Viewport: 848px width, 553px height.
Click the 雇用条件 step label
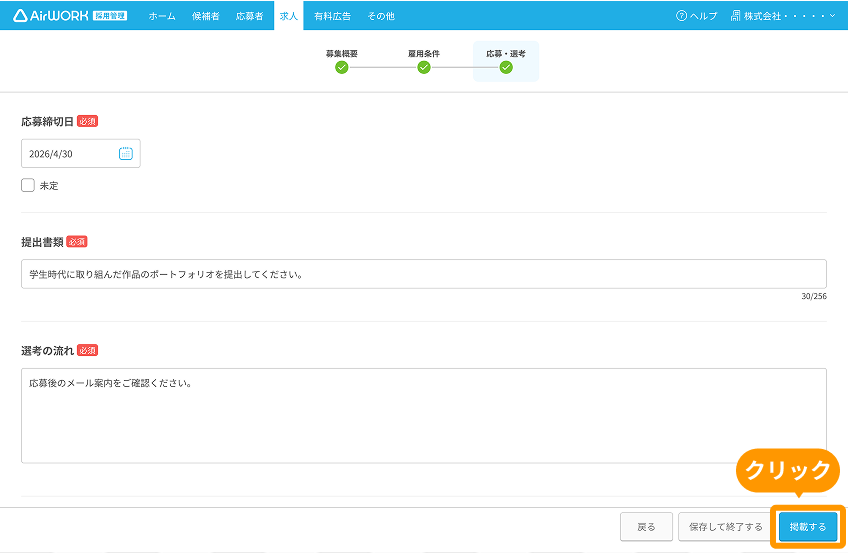[424, 54]
